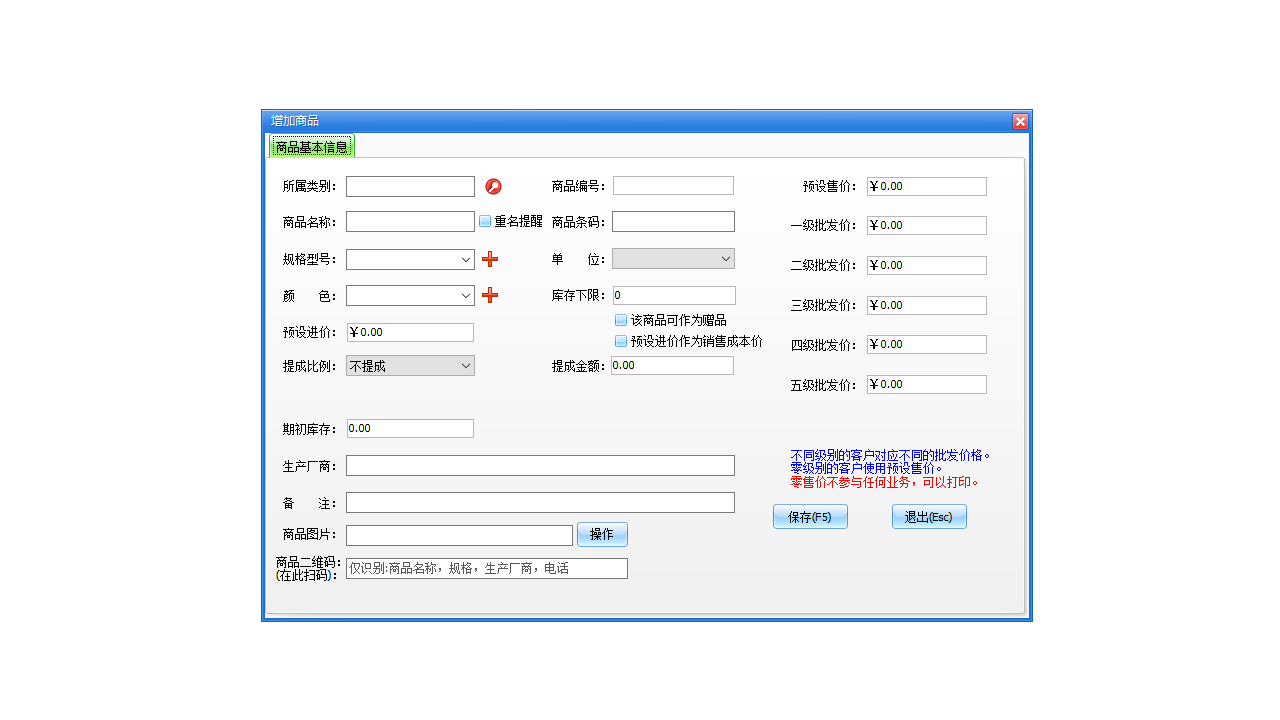Click the 商品二维码 scan input box
This screenshot has height=720, width=1280.
(x=486, y=568)
